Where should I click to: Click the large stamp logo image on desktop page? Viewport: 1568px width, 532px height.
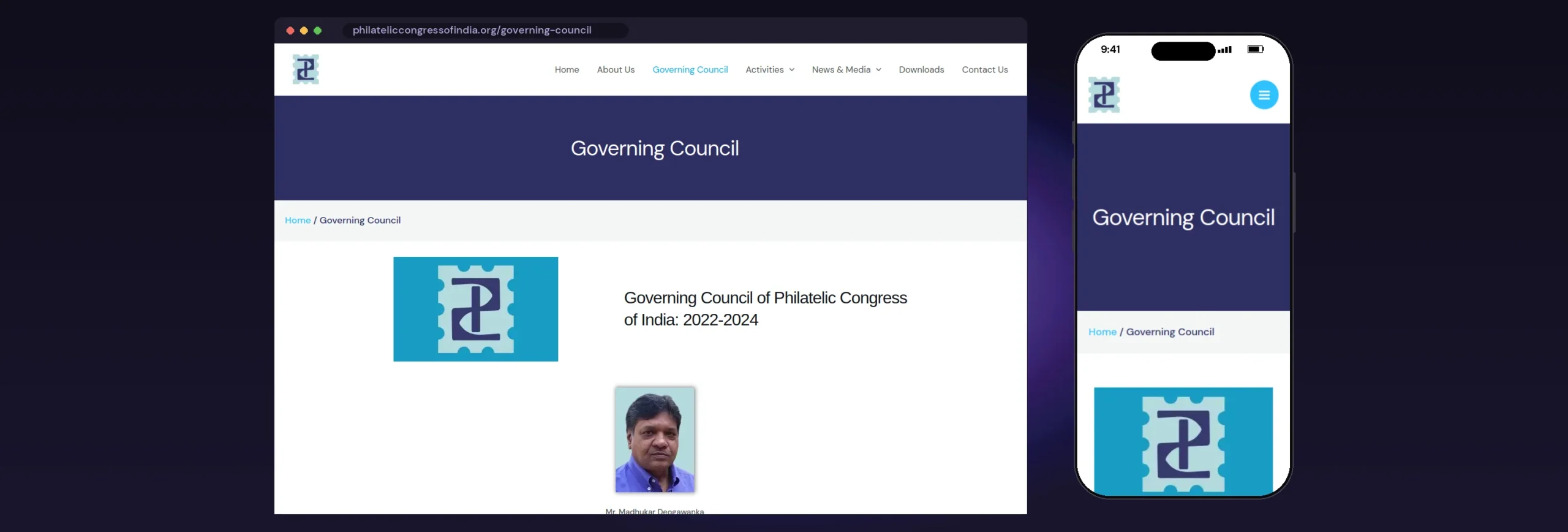coord(475,309)
